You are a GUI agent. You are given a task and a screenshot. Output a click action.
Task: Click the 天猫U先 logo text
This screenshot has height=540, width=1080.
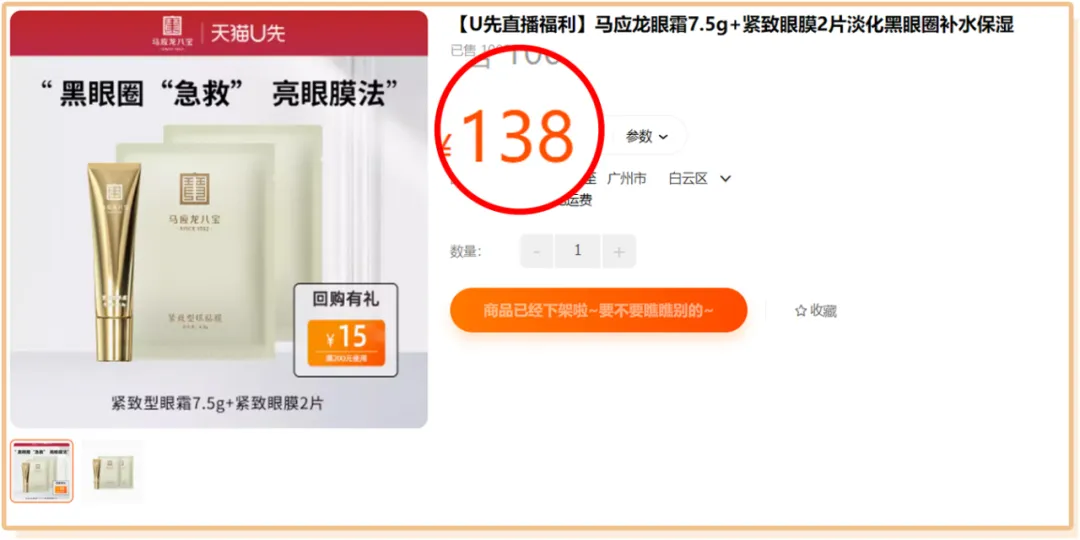(248, 33)
